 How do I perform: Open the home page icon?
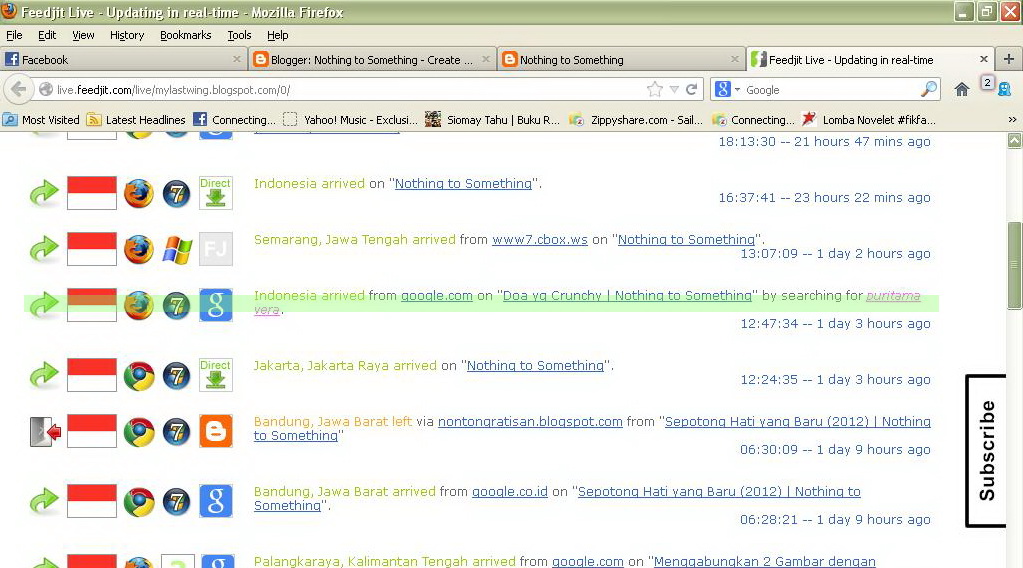point(962,89)
